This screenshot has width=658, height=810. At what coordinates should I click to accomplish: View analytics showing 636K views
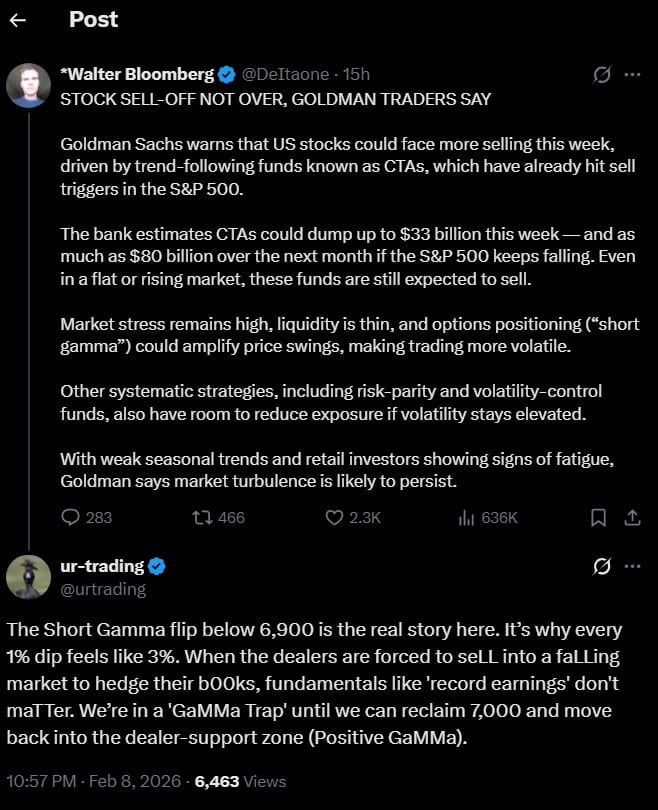coord(465,517)
